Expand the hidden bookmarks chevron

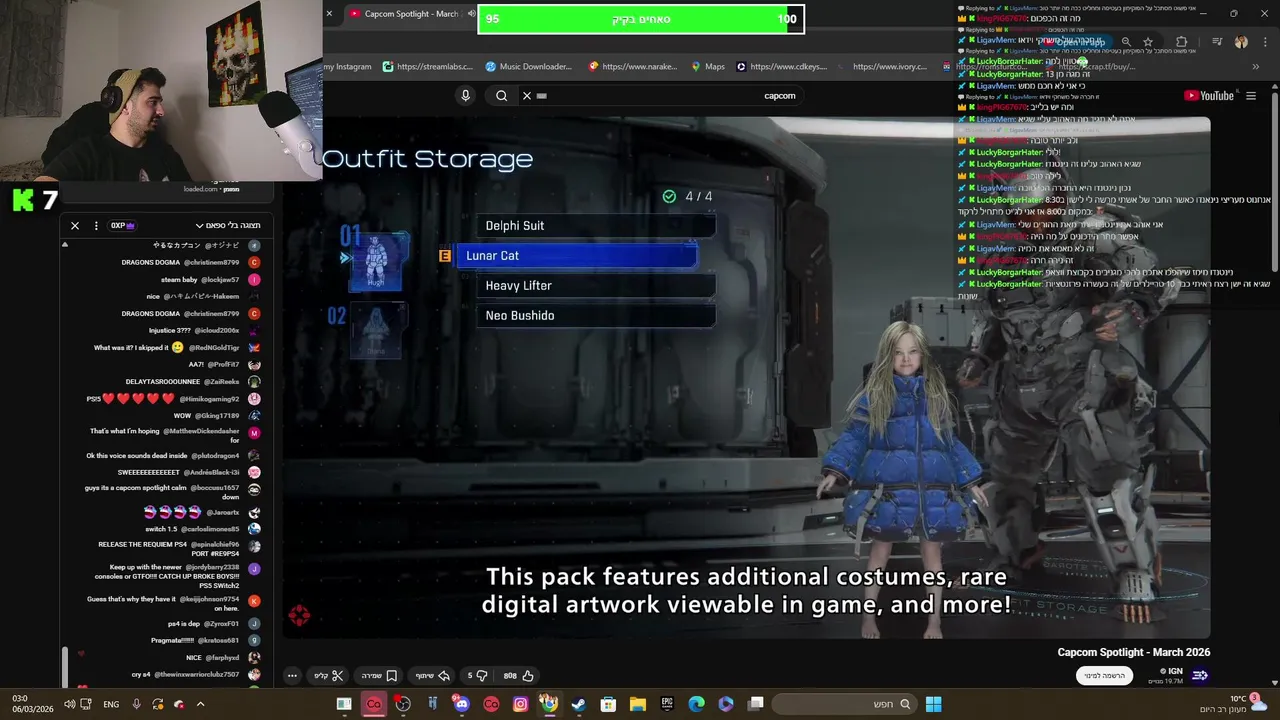coord(1255,67)
